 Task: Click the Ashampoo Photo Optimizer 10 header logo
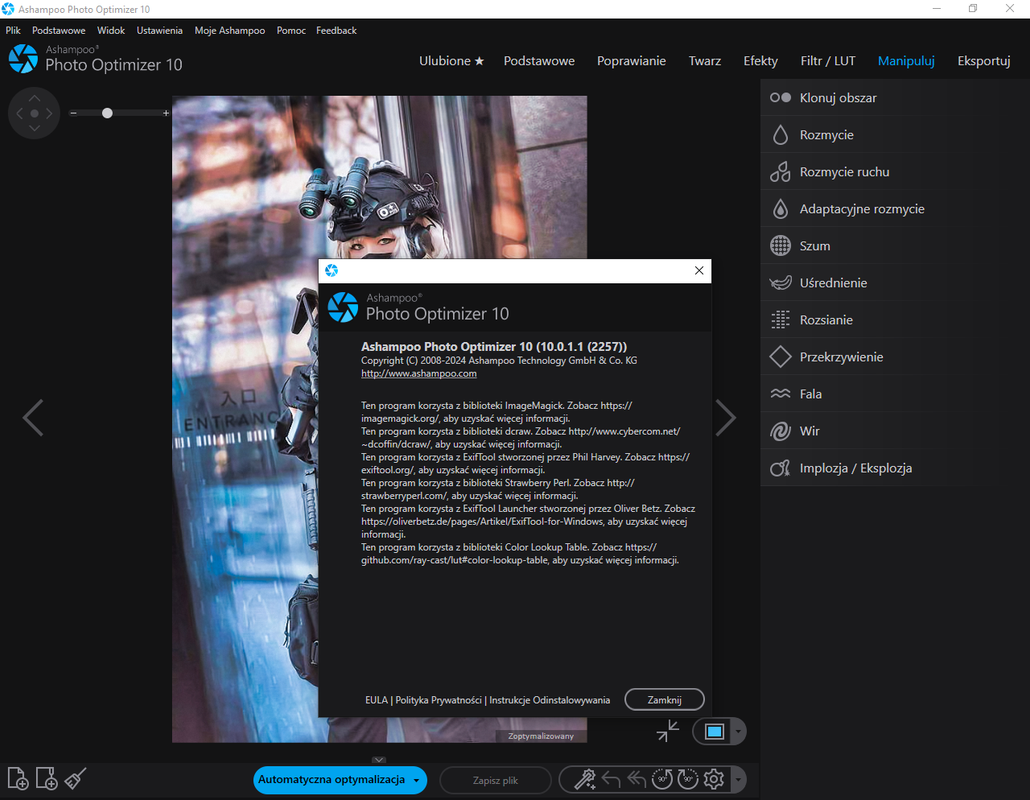[96, 58]
